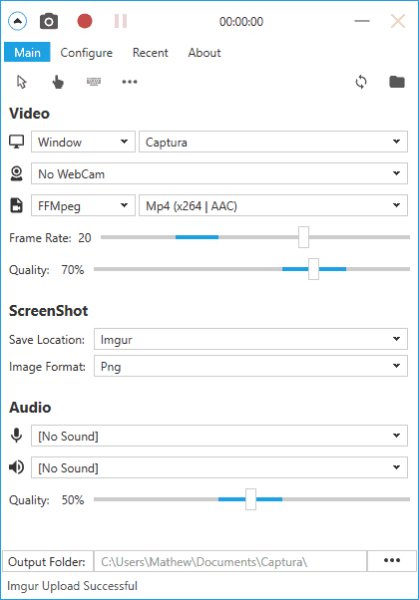Screen dimensions: 419x600
Task: Toggle keystrokes overlay keyboard icon
Action: tap(94, 81)
